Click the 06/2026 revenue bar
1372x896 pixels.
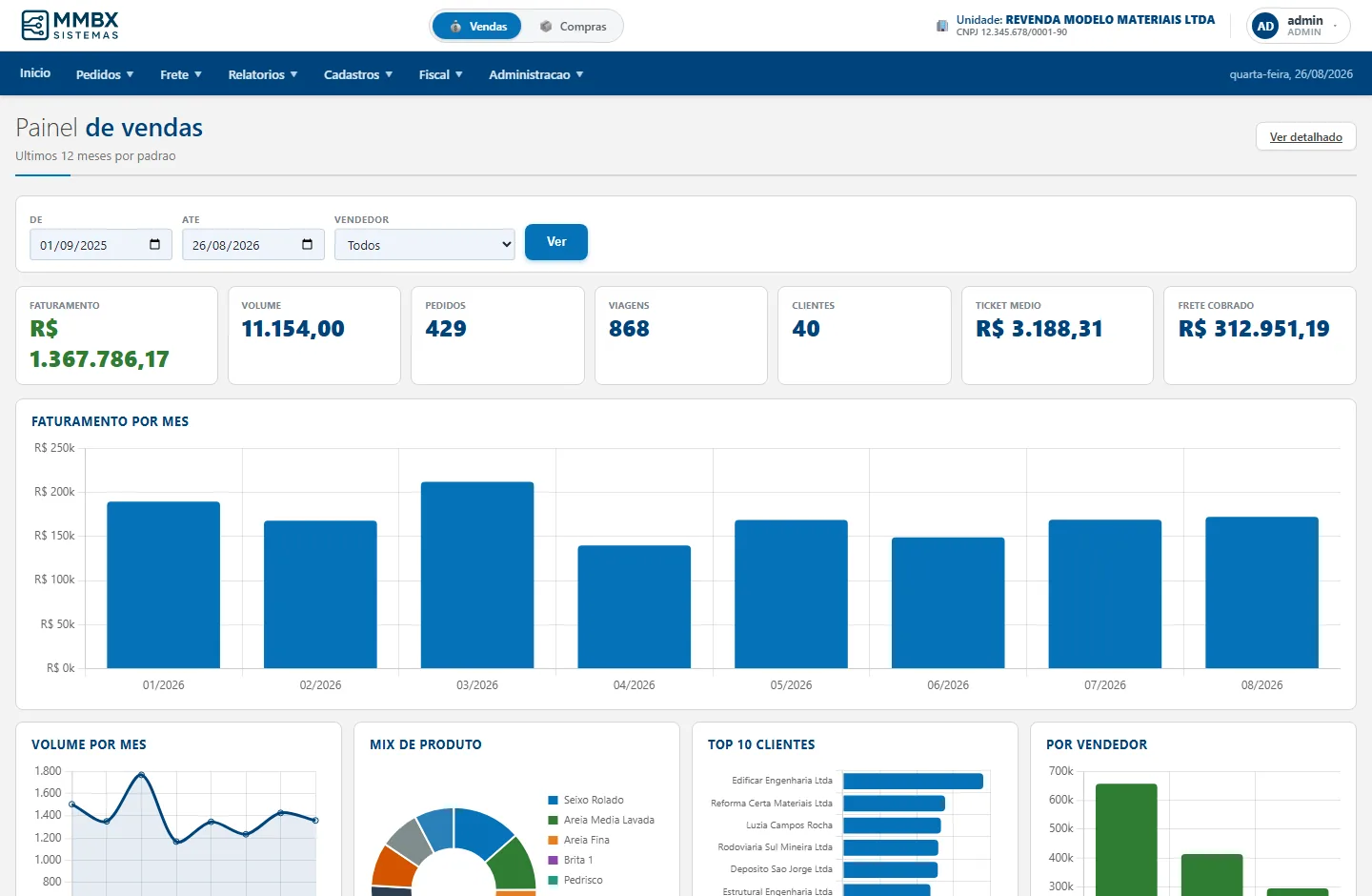[x=948, y=602]
